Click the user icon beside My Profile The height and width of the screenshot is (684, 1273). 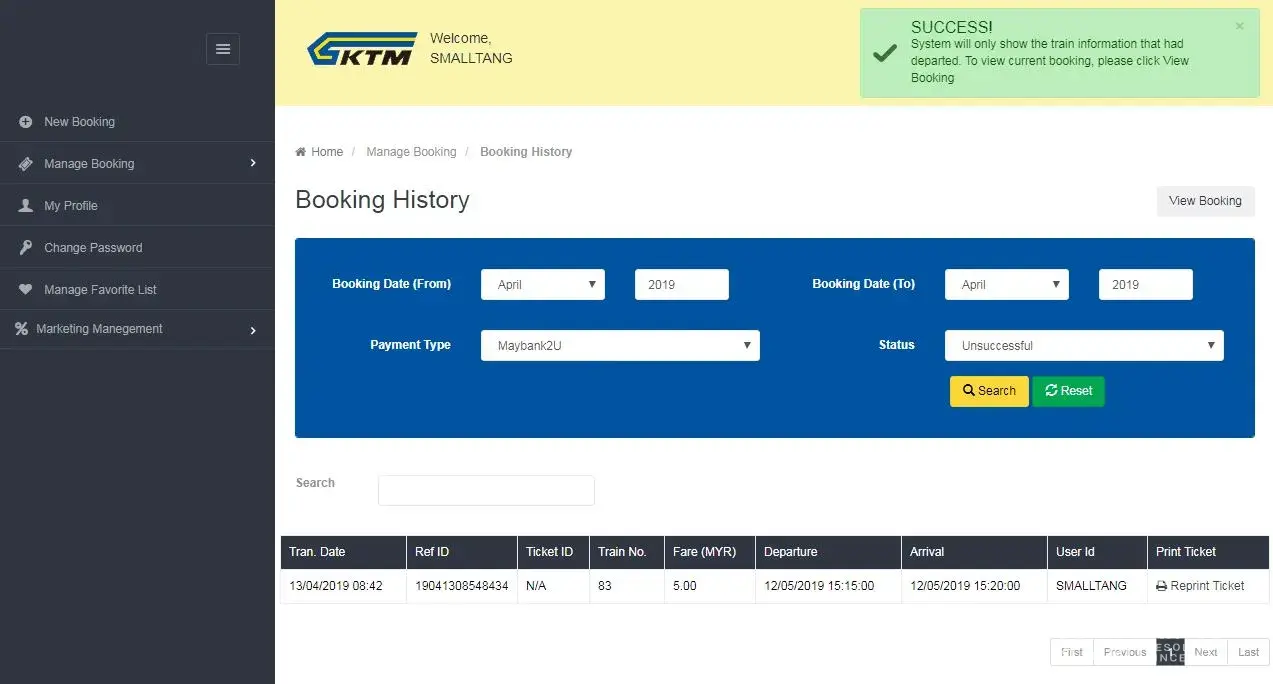pyautogui.click(x=26, y=206)
